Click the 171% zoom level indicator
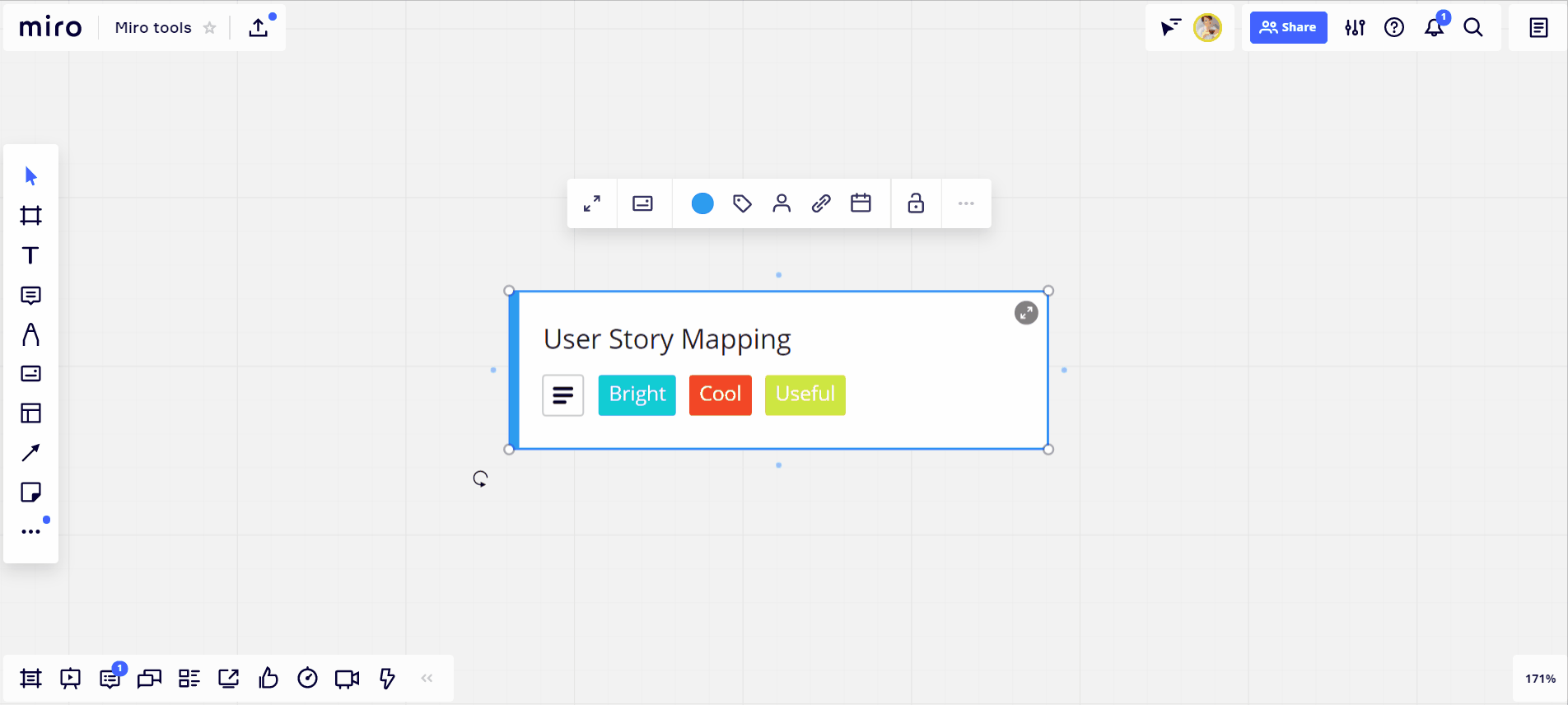This screenshot has height=705, width=1568. (x=1540, y=679)
